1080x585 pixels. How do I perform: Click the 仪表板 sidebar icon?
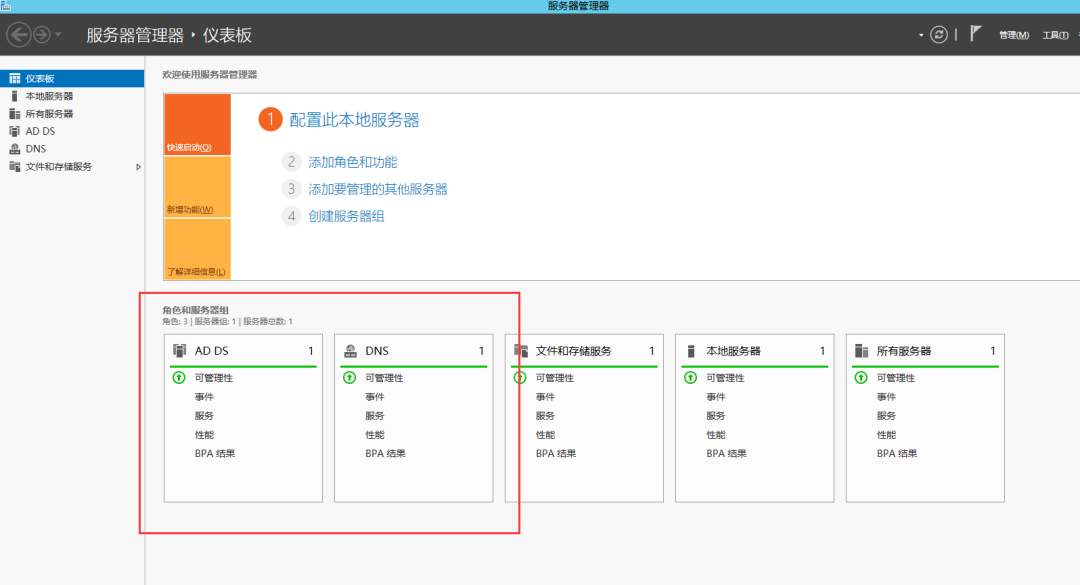point(14,79)
